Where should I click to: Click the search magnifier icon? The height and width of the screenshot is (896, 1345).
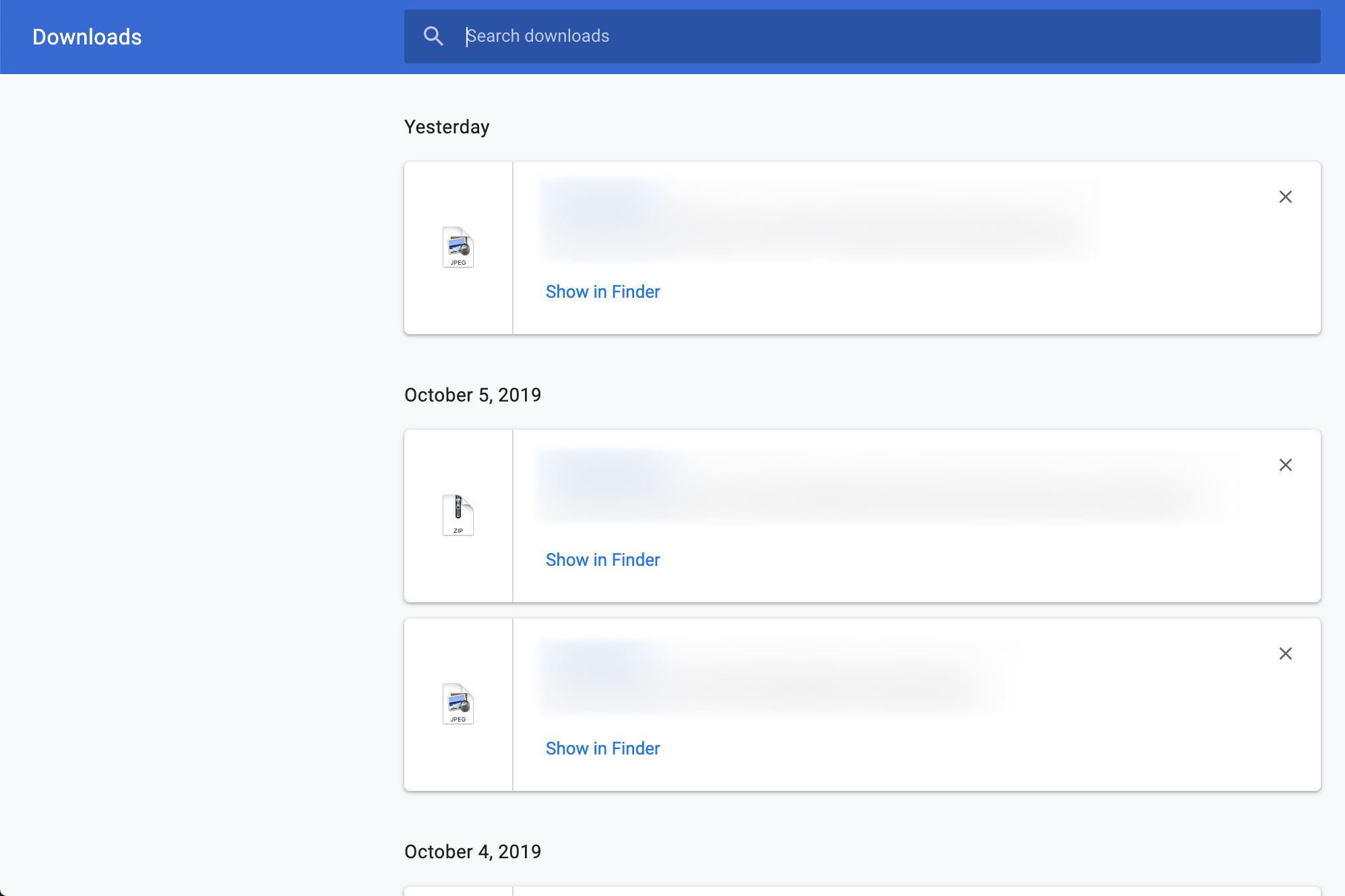(433, 36)
